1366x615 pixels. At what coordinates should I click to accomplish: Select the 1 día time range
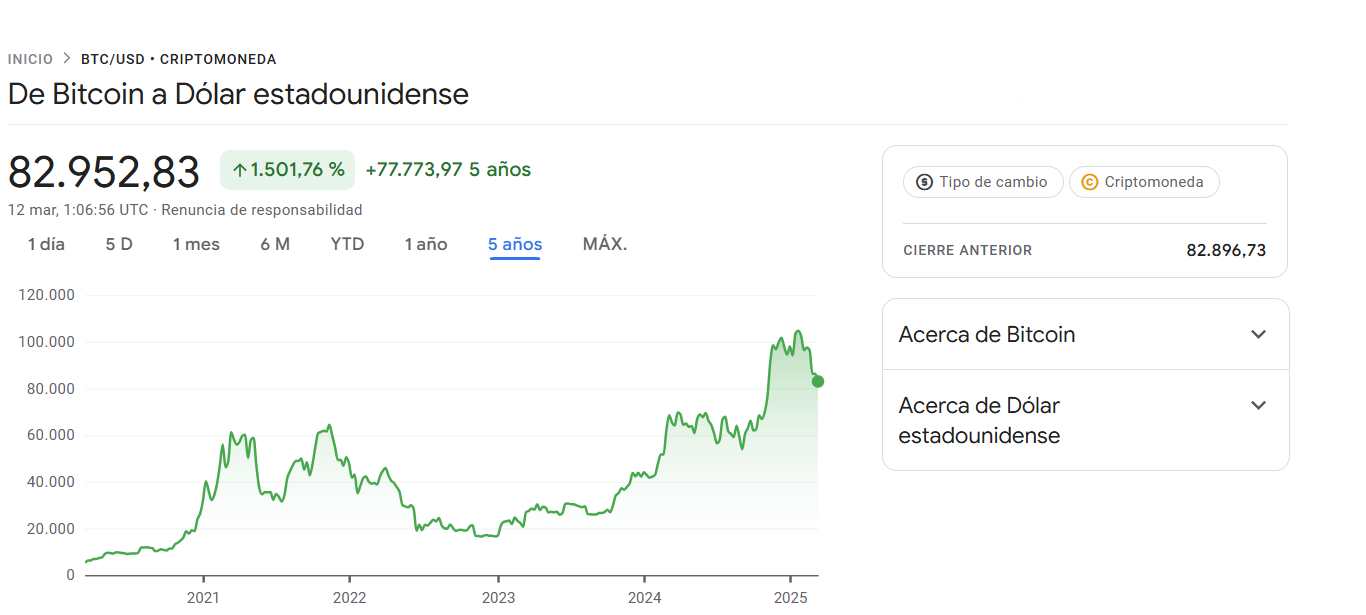[44, 243]
